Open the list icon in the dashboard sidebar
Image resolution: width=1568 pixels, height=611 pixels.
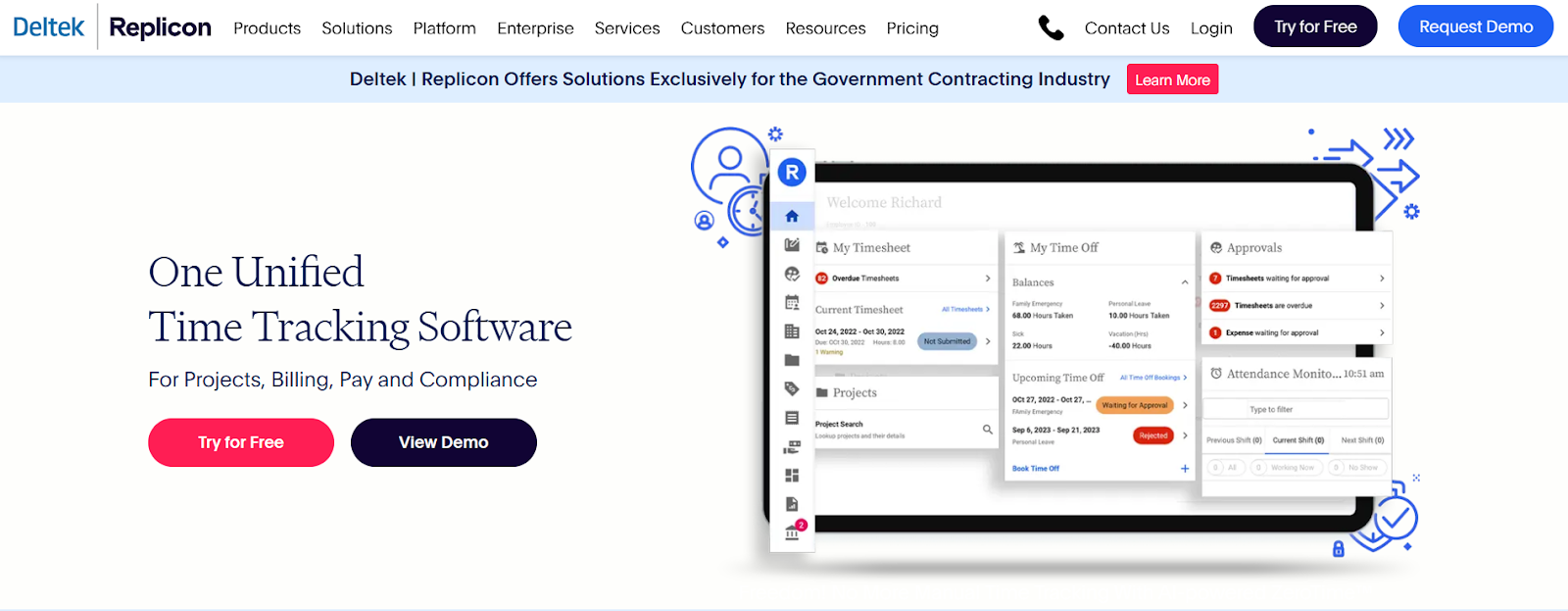pos(792,418)
